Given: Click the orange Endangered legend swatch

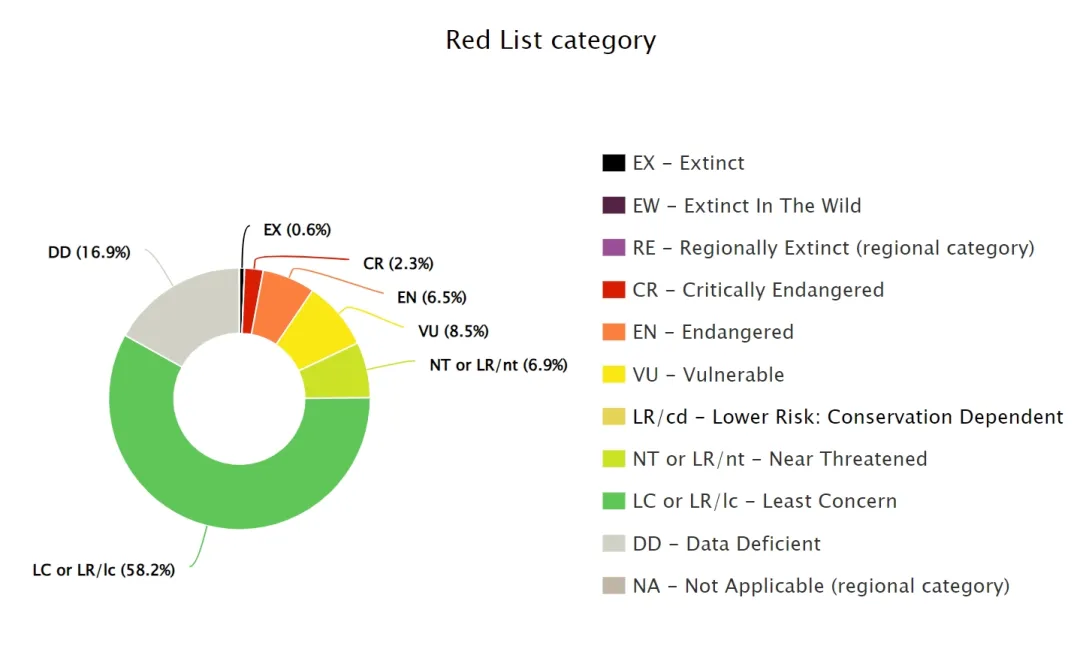Looking at the screenshot, I should coord(613,332).
